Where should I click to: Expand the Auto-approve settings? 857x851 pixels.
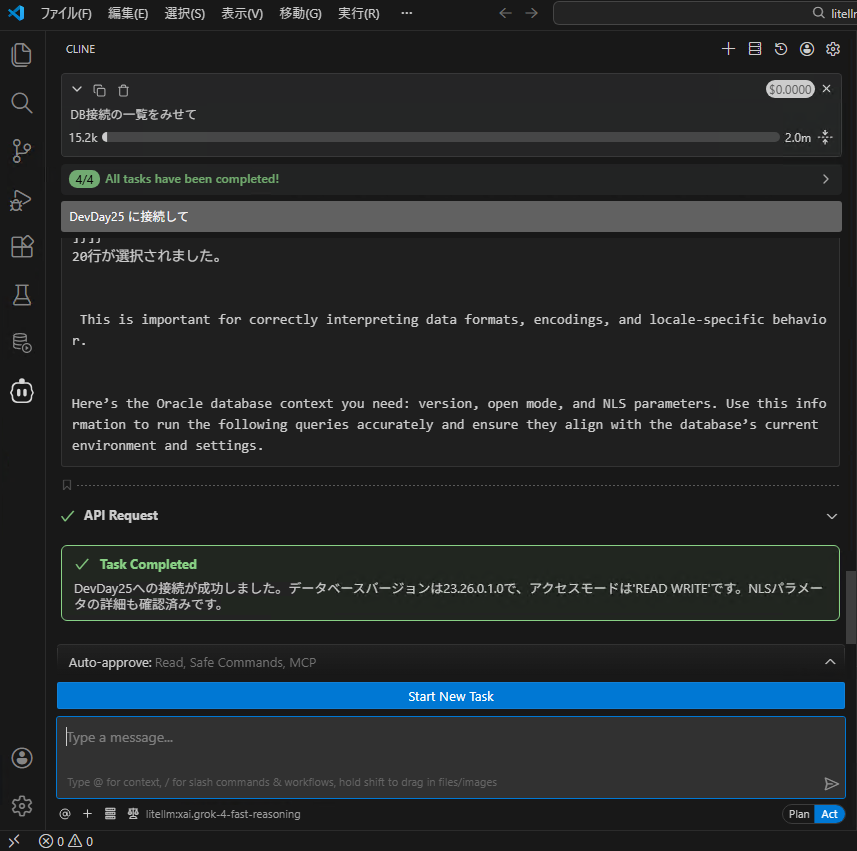[x=830, y=662]
